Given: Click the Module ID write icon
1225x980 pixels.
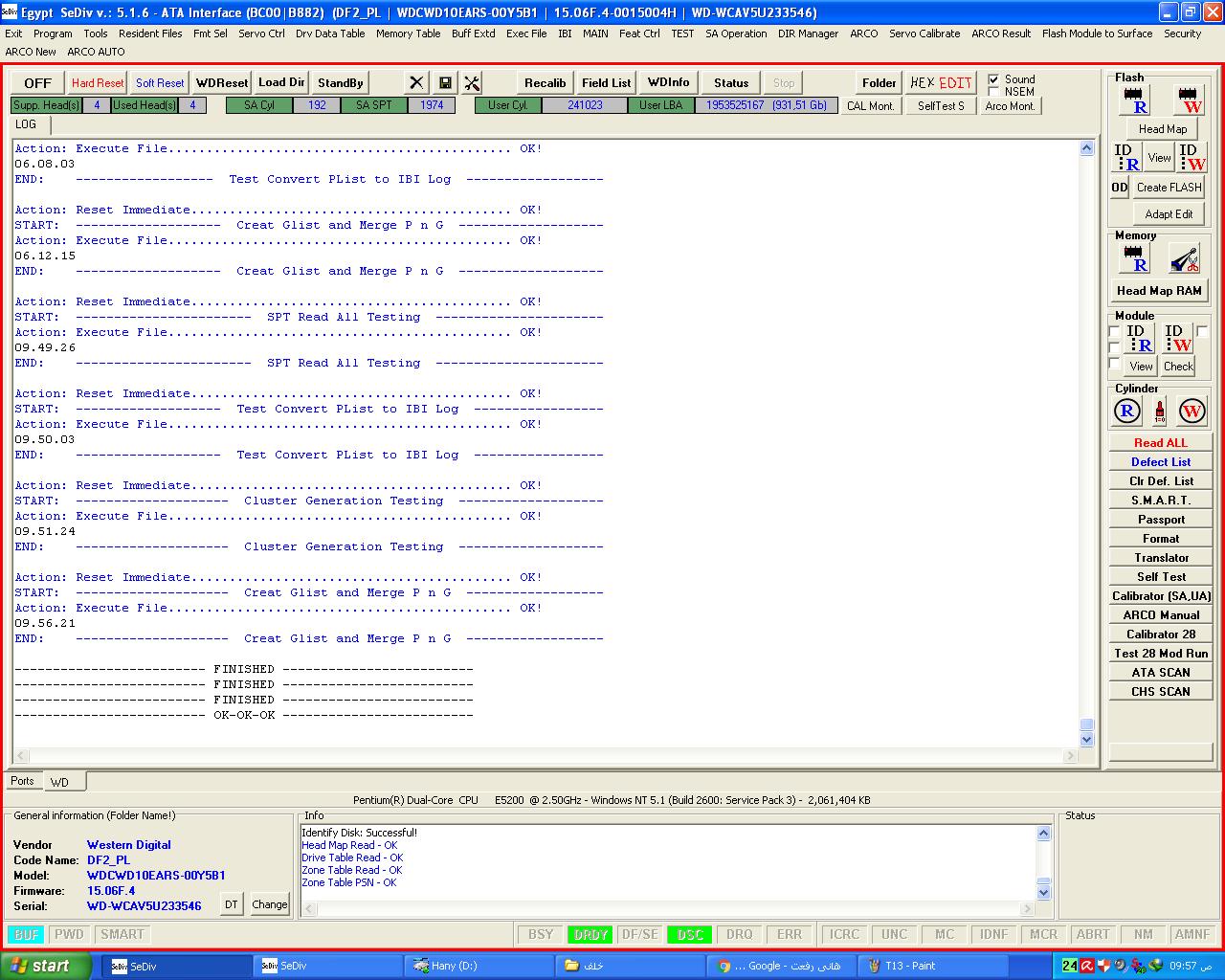Looking at the screenshot, I should (x=1178, y=338).
